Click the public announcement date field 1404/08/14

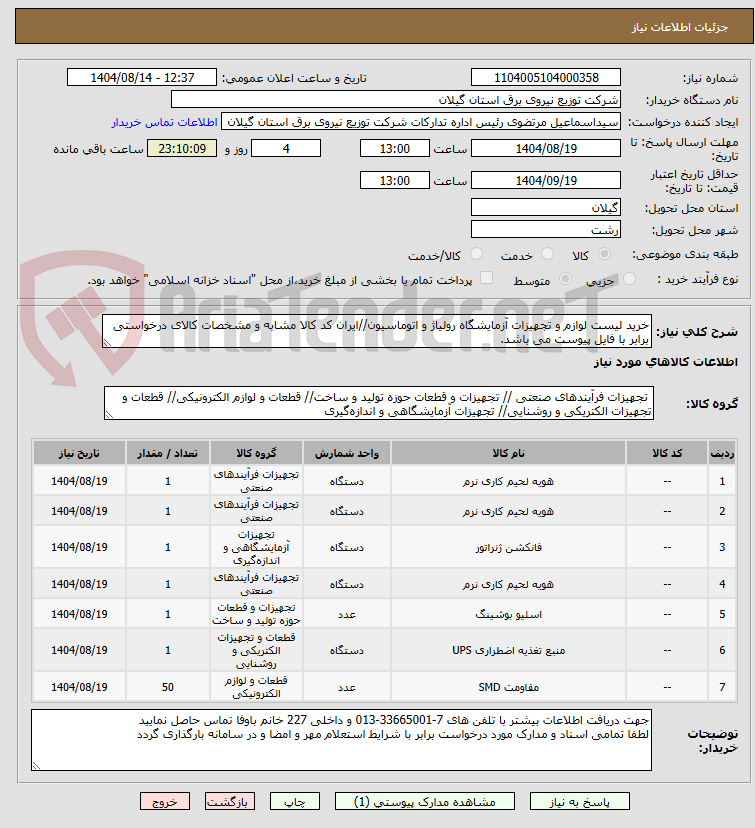pos(141,78)
